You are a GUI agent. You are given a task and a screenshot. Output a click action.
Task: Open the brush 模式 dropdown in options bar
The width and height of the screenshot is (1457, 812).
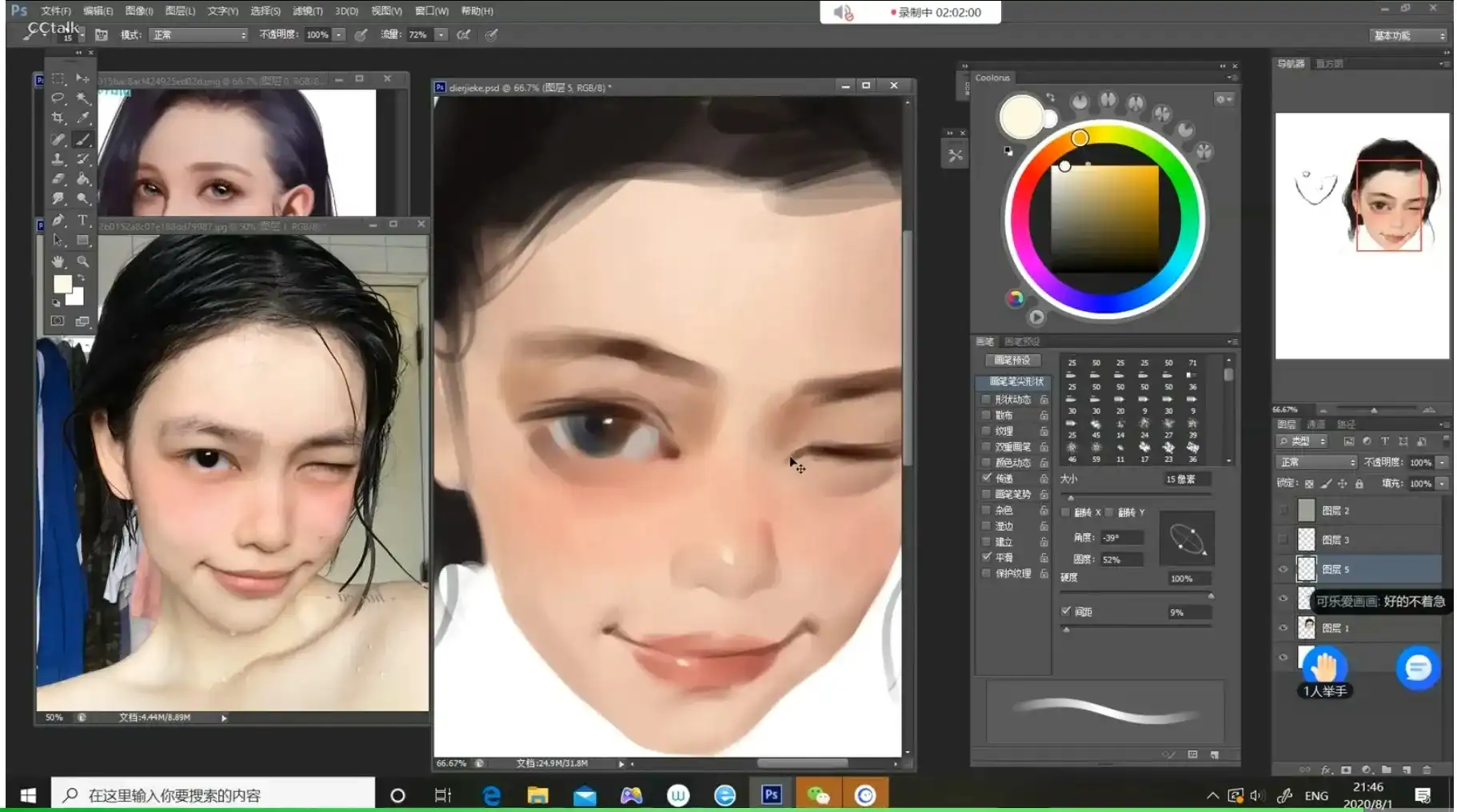pyautogui.click(x=198, y=35)
